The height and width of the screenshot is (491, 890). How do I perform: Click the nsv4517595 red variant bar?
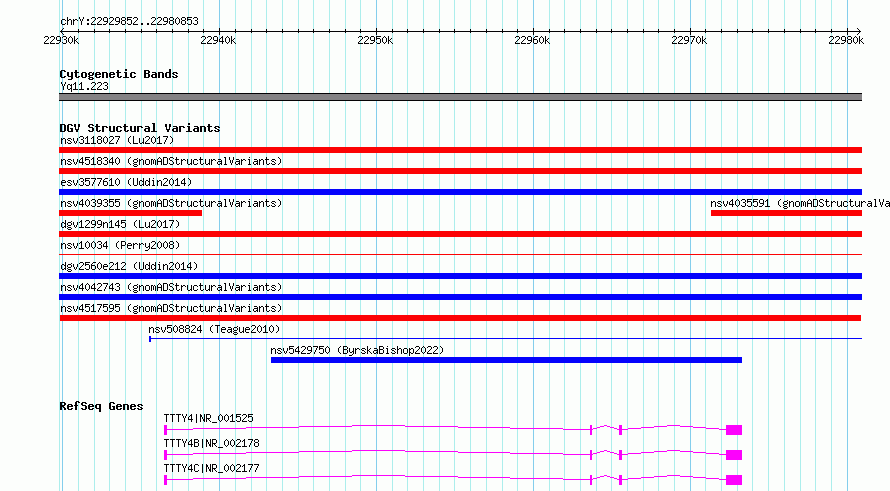(x=460, y=318)
